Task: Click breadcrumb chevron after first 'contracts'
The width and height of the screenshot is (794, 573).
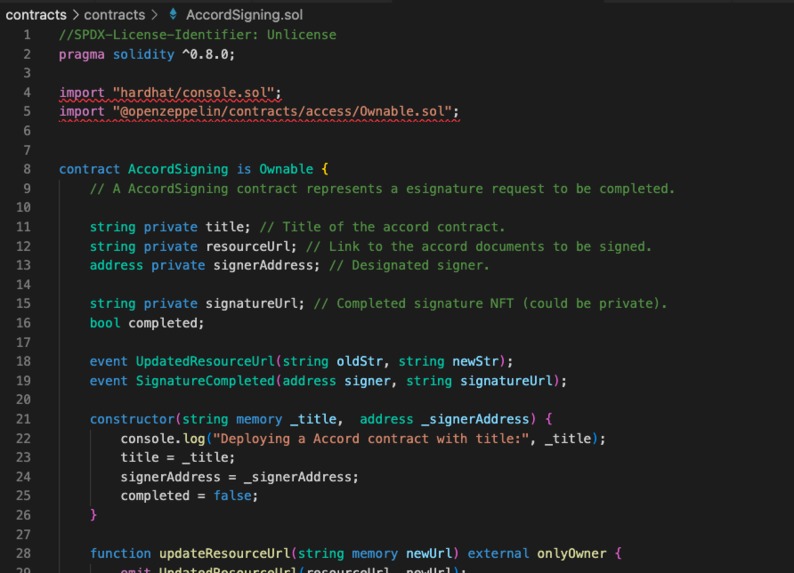Action: [x=75, y=15]
